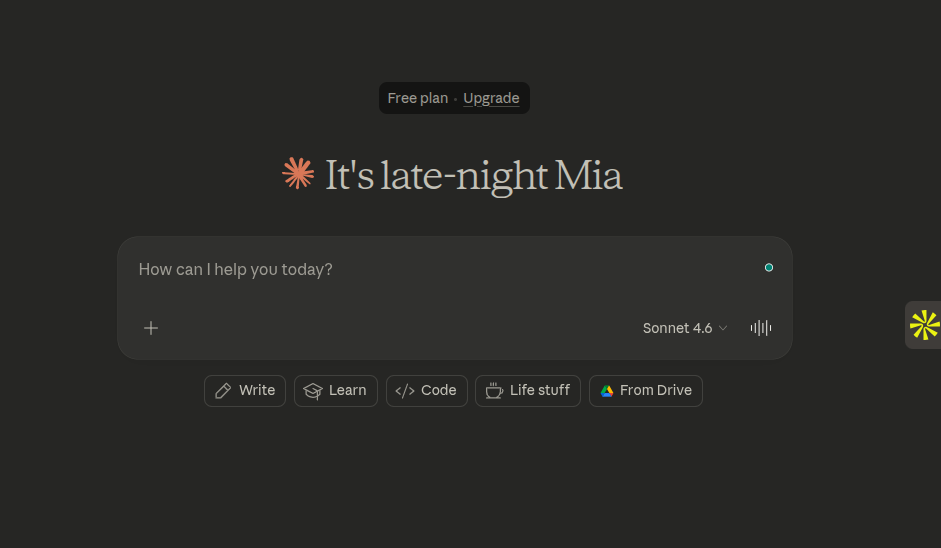The image size is (941, 548).
Task: Click the green status dot in prompt box
Action: (769, 268)
